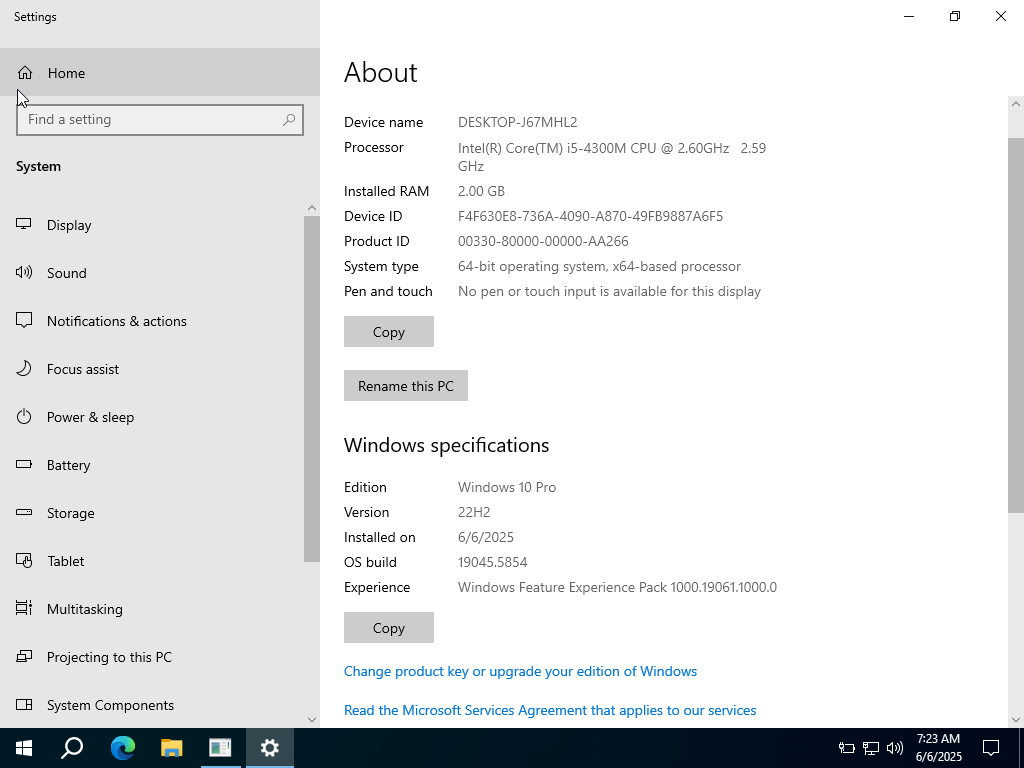The height and width of the screenshot is (768, 1024).
Task: Click the sidebar scroll down arrow
Action: (312, 720)
